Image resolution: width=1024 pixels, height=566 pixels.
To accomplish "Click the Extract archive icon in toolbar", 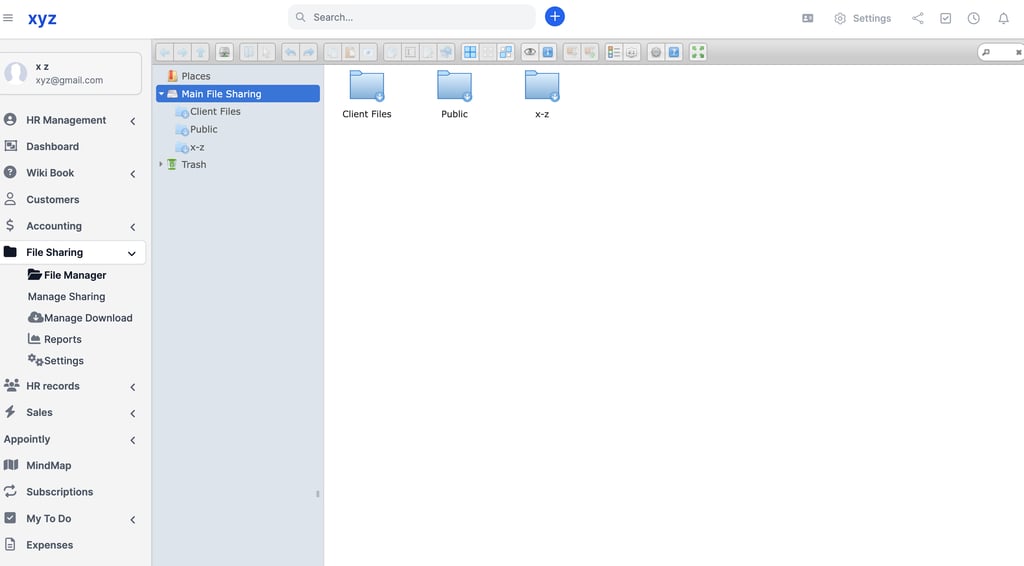I will point(571,52).
